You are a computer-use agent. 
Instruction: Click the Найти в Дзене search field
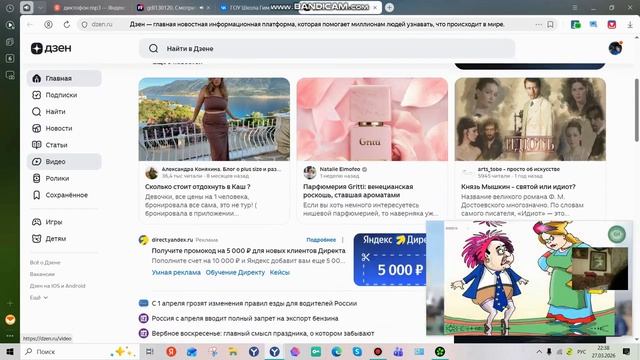tap(327, 49)
